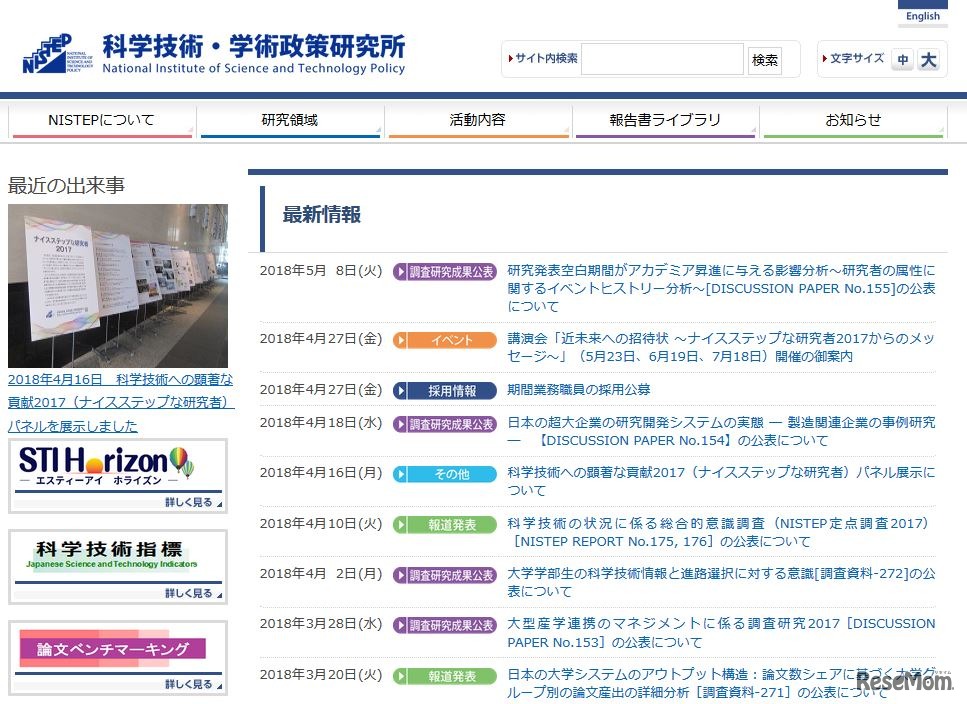Viewport: 967px width, 704px height.
Task: Click 調査研究成果公表 tag for April 2 entry
Action: (x=445, y=575)
